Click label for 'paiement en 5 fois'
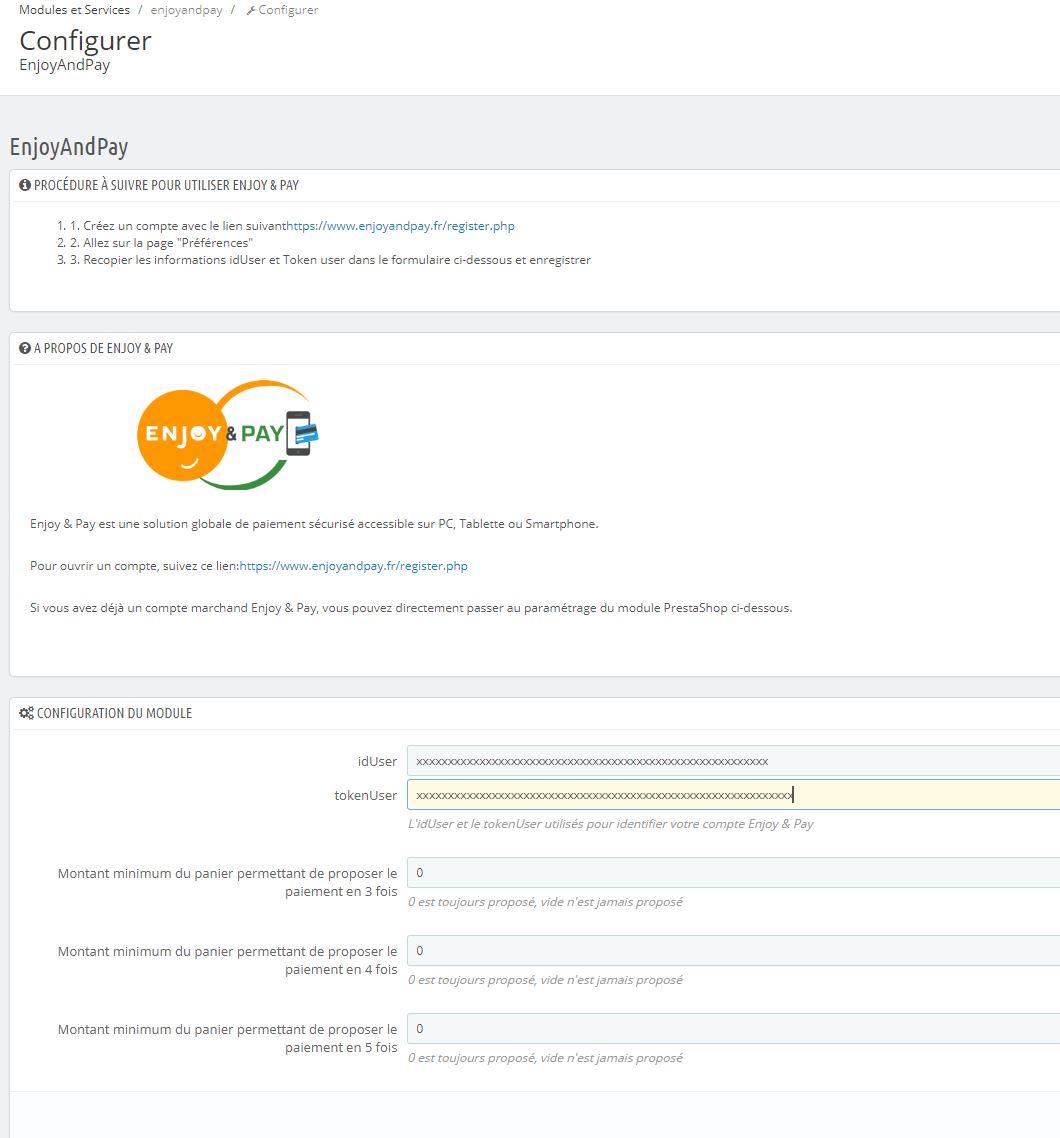Screen dimensions: 1060x1138 [228, 1039]
